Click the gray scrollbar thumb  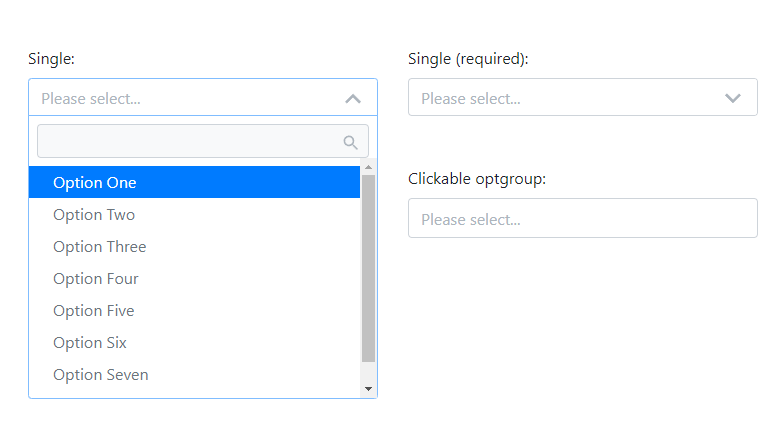pos(368,269)
